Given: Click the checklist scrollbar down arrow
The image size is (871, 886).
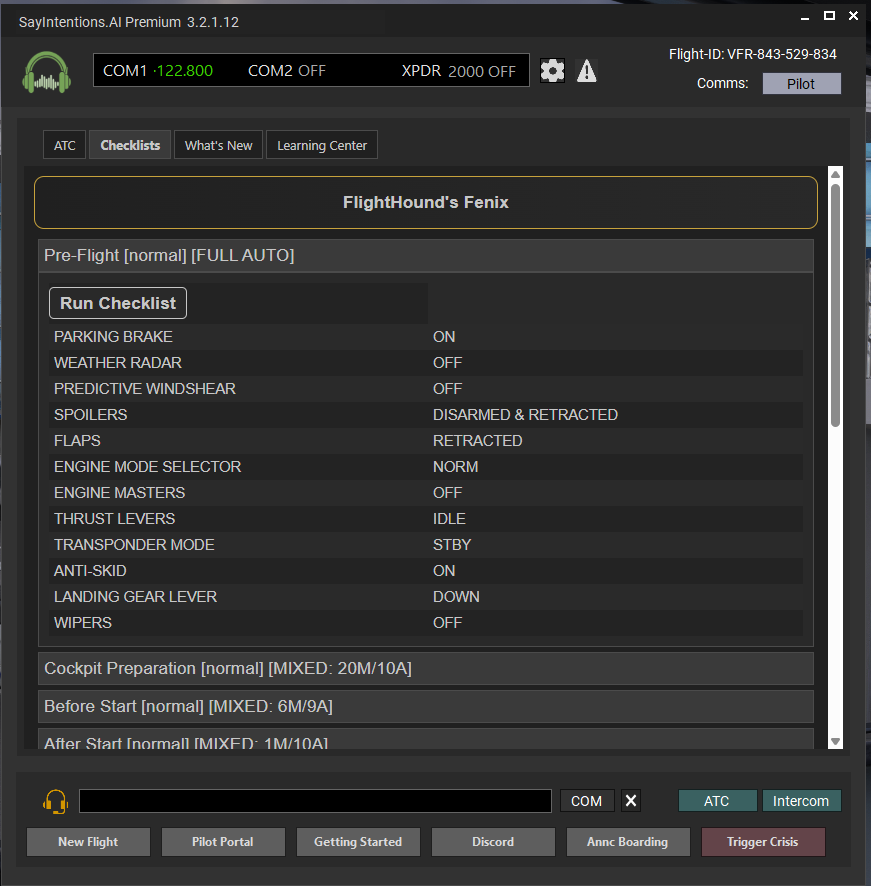Looking at the screenshot, I should (835, 742).
